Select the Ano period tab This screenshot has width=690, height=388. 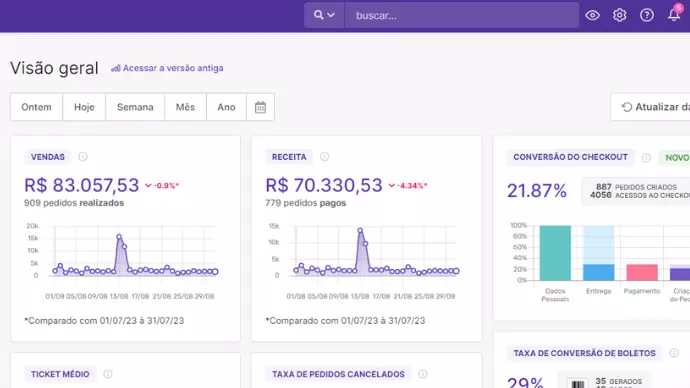click(x=226, y=107)
